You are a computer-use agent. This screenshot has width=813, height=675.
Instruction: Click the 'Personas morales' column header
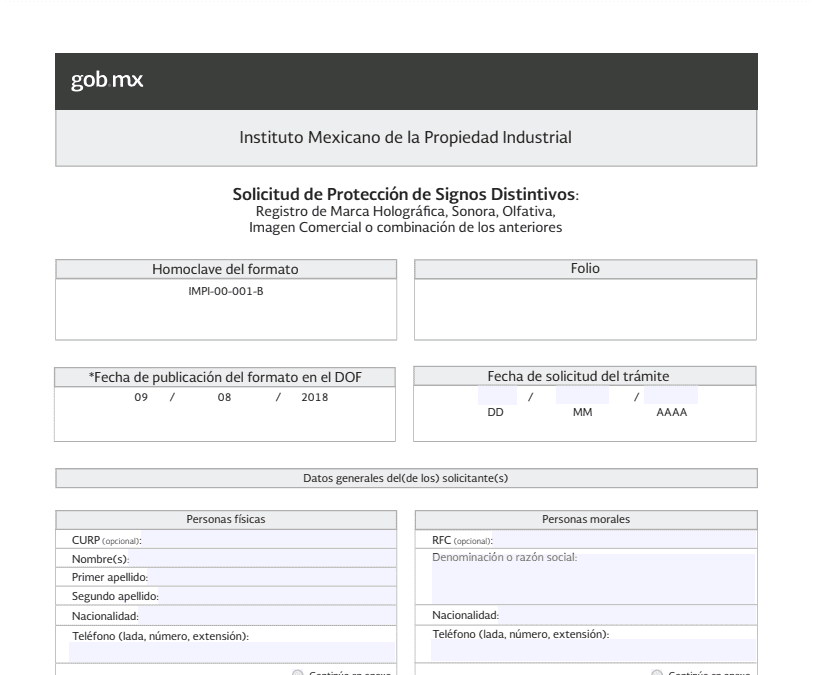point(586,519)
